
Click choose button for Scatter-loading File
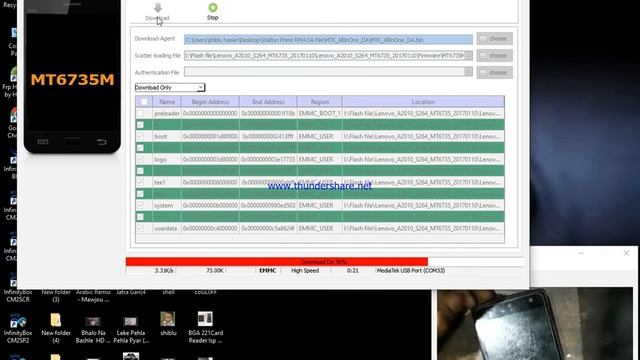point(494,55)
